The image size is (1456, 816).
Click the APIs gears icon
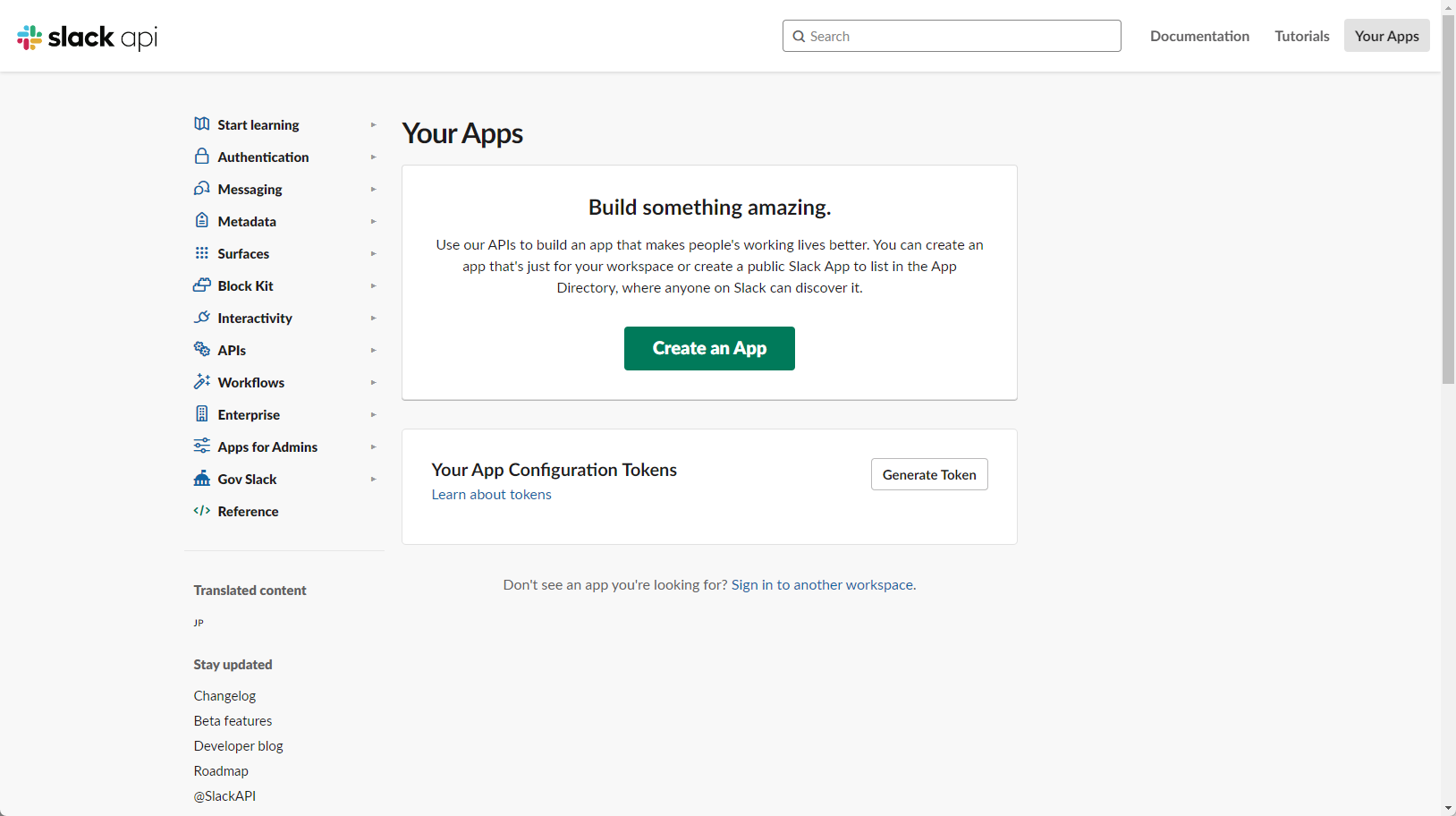click(202, 349)
